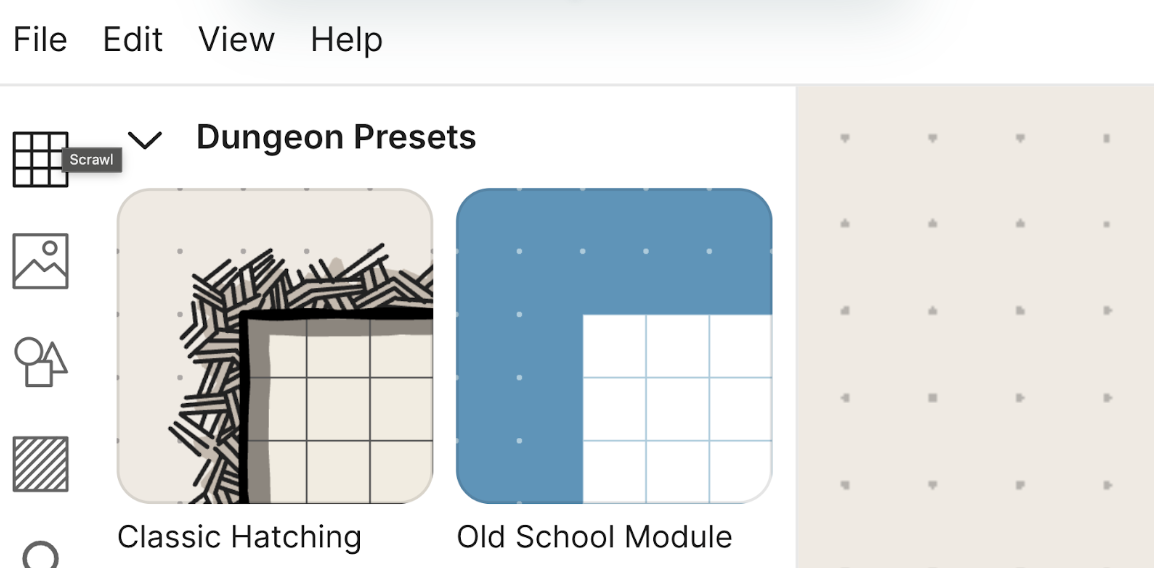The width and height of the screenshot is (1154, 568).
Task: Click the Dungeon Presets section heading
Action: 336,137
